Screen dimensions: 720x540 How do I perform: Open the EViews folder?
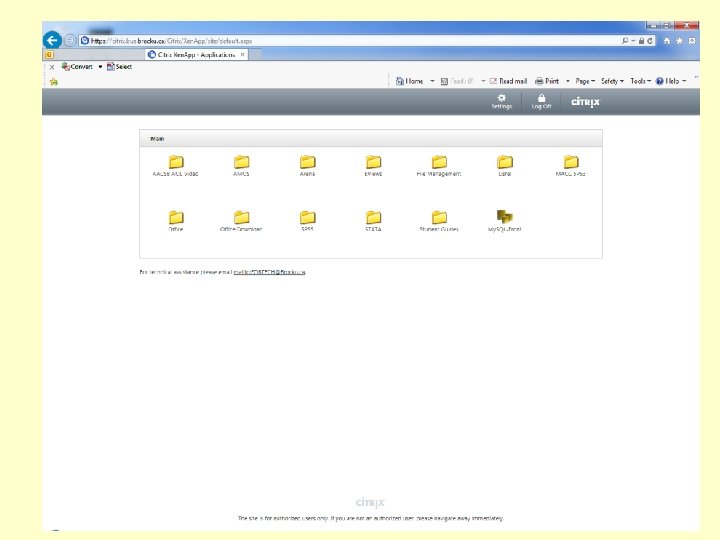373,166
